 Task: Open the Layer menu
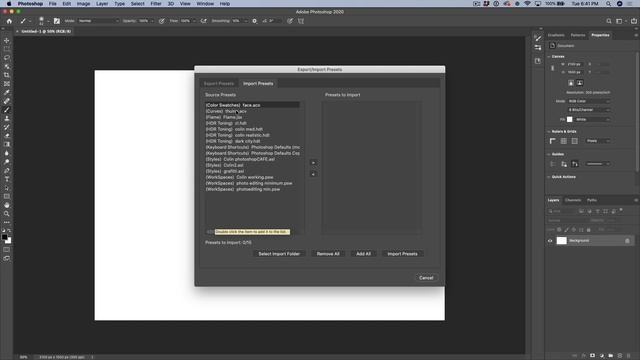pyautogui.click(x=102, y=4)
